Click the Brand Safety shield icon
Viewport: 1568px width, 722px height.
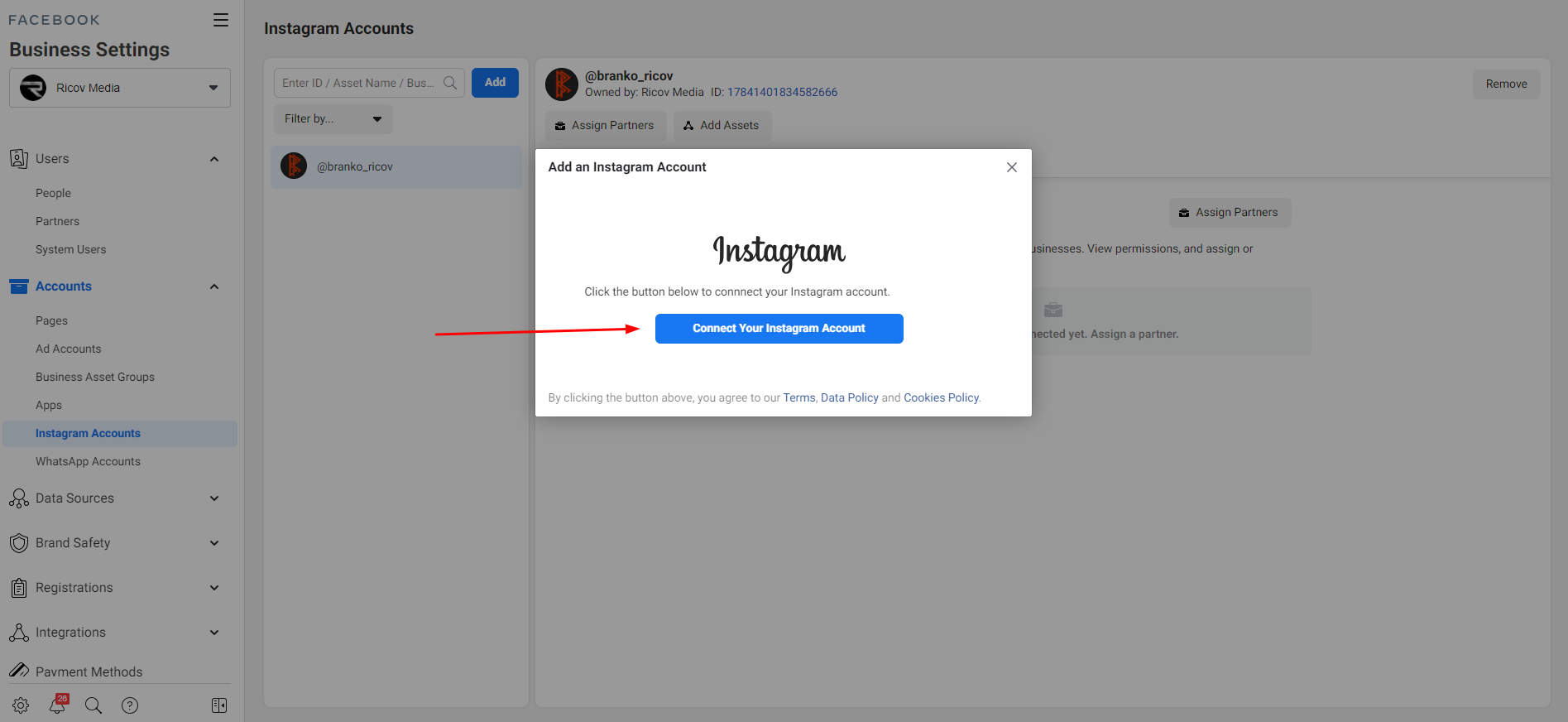point(19,543)
